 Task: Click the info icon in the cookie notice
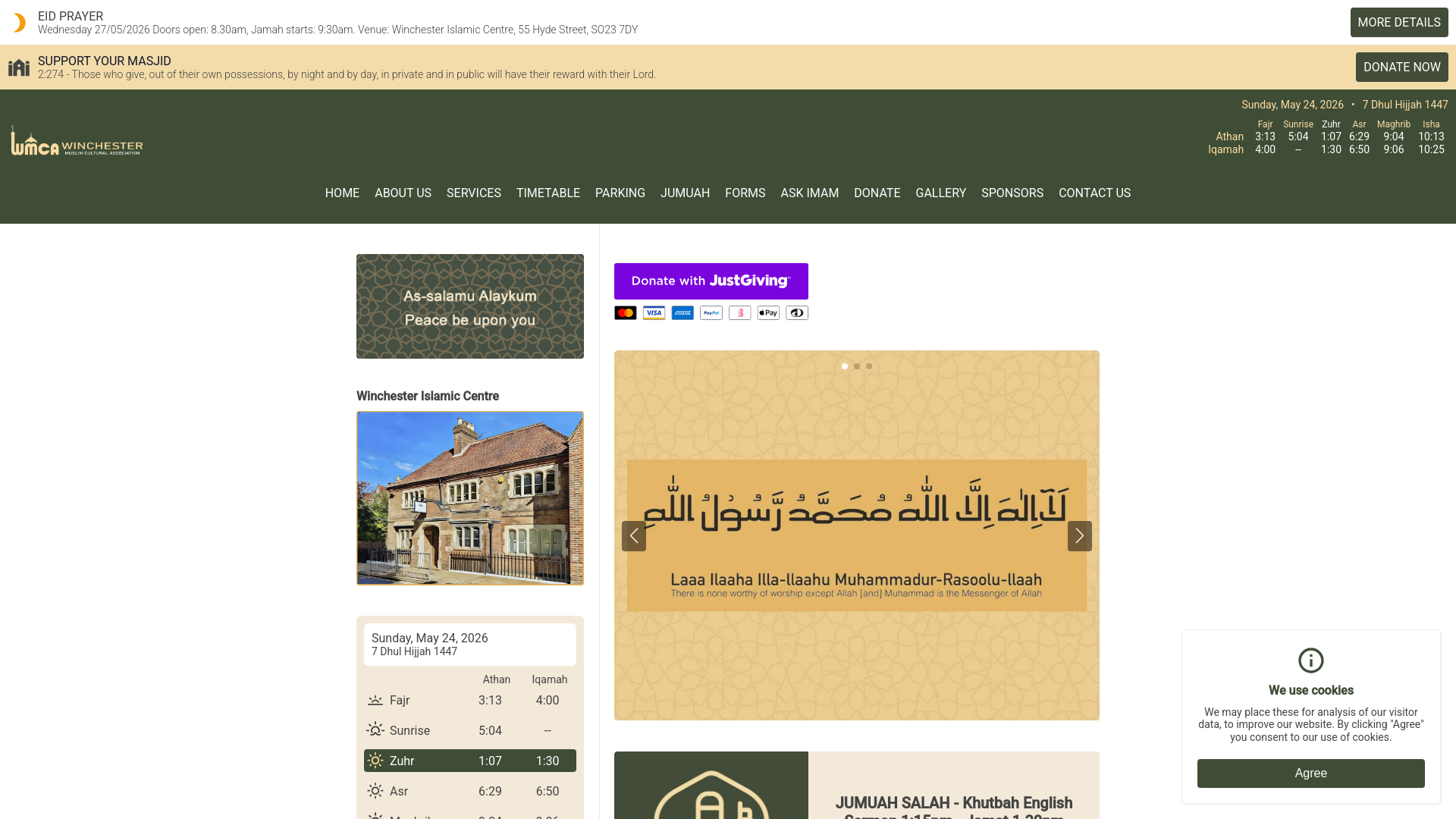[1311, 661]
